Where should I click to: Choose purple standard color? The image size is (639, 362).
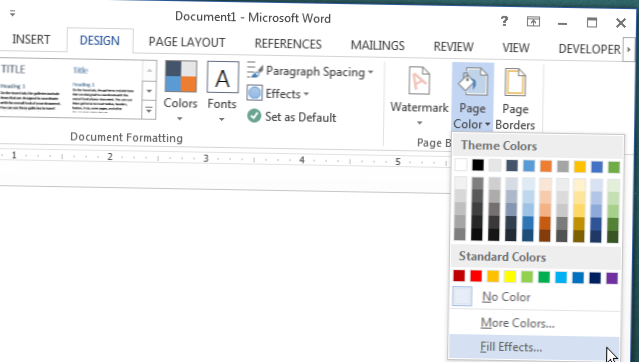[612, 278]
